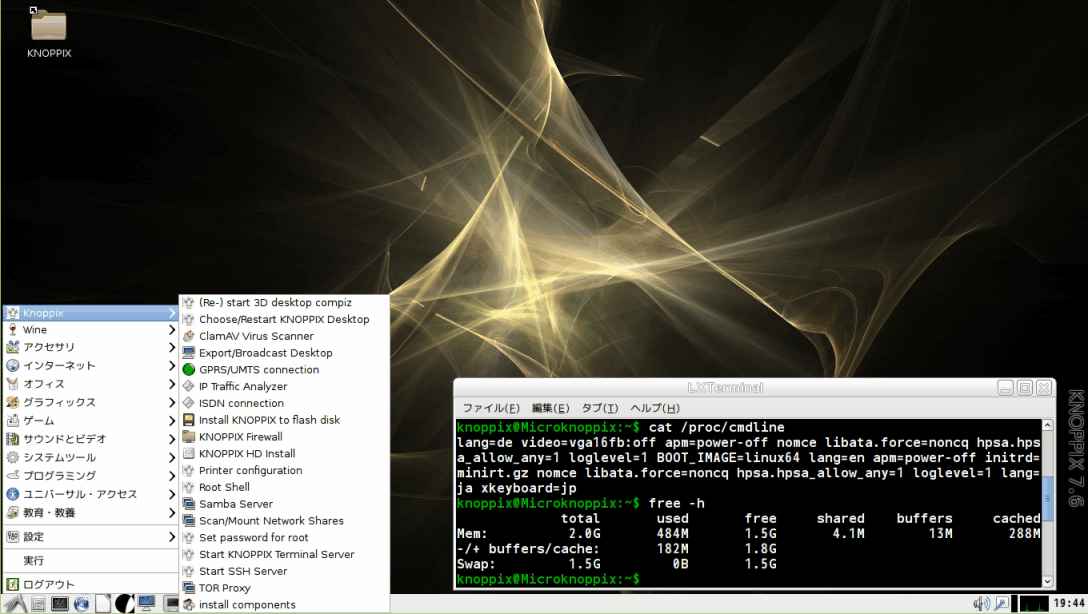Minimize the LXTerminal window
This screenshot has width=1088, height=614.
[x=1005, y=388]
